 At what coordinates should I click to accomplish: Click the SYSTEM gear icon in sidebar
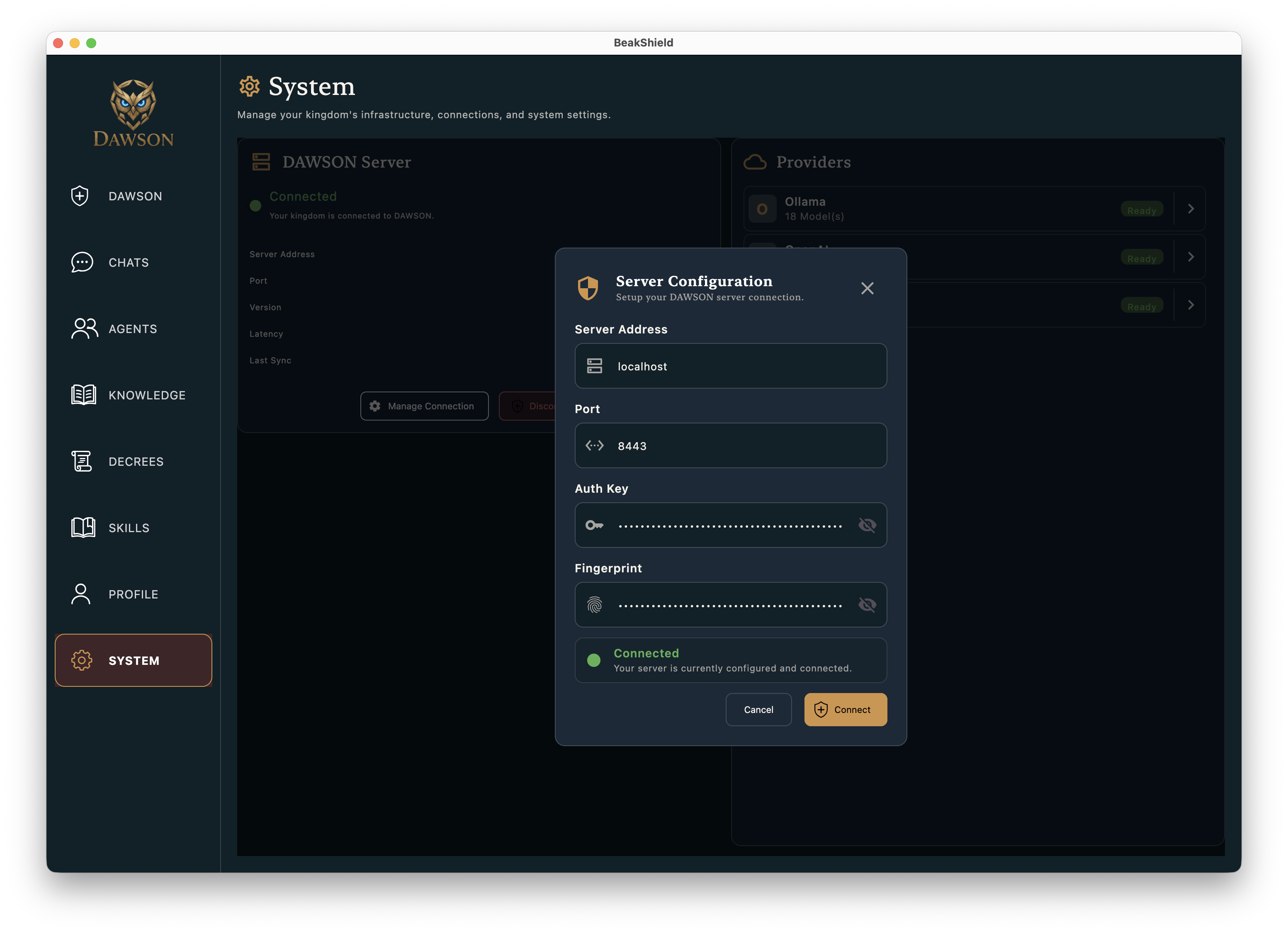[82, 660]
